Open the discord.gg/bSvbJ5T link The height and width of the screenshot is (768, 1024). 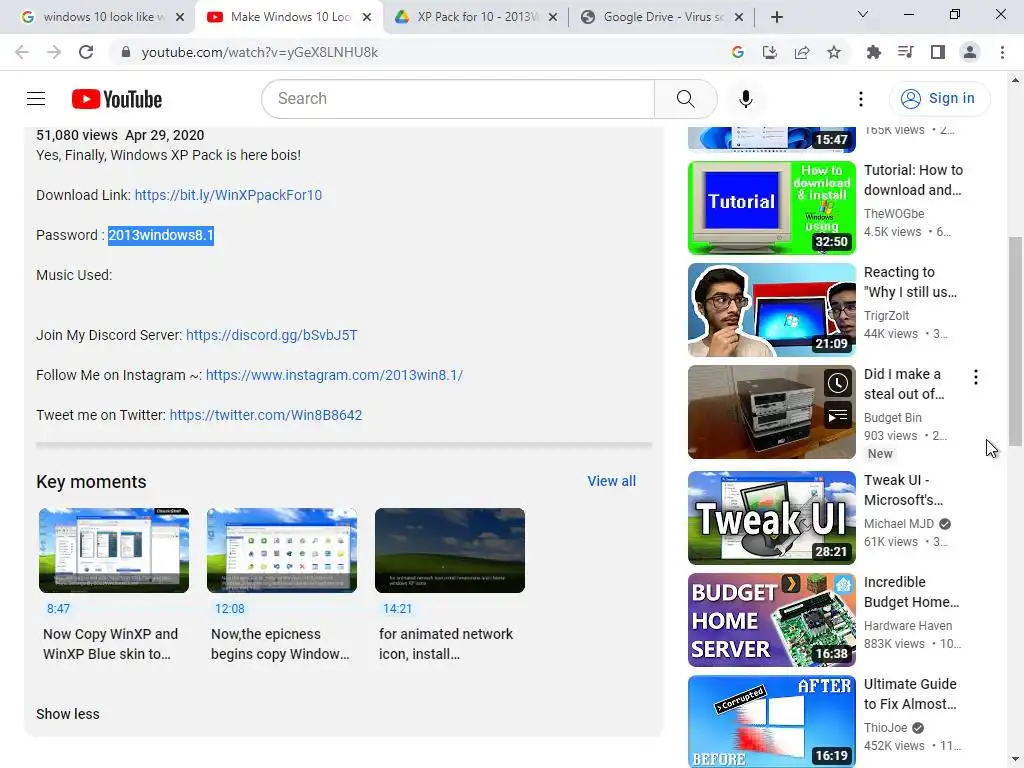272,335
